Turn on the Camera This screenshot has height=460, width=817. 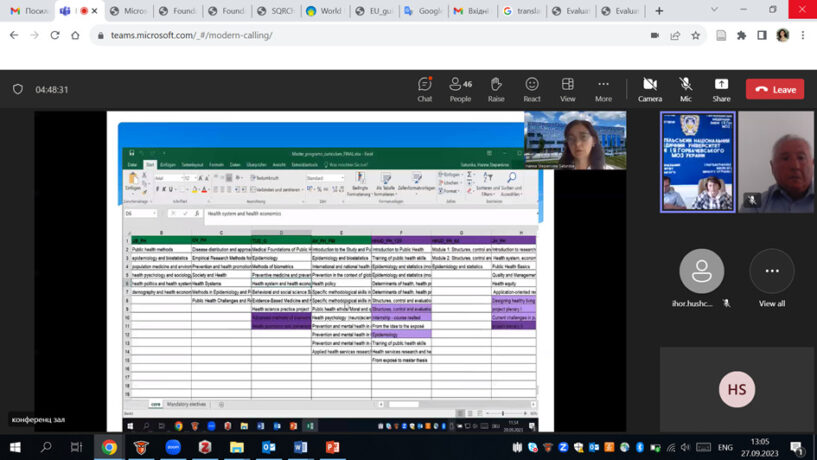(x=650, y=89)
